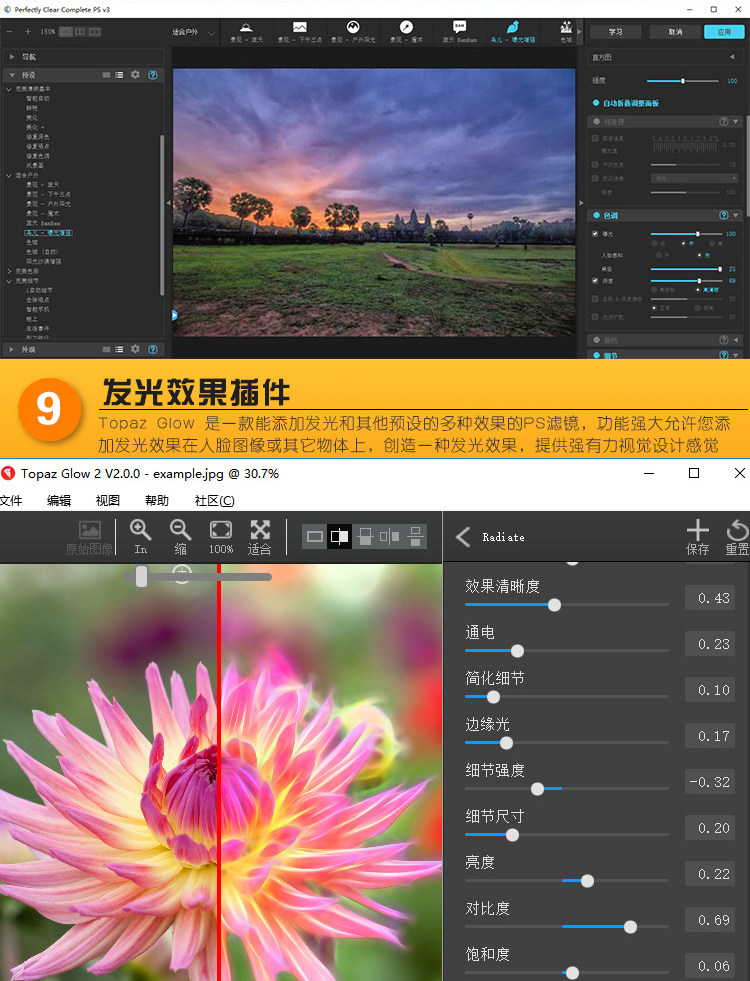Open the 文件 menu in Topaz Glow
This screenshot has width=750, height=981.
(x=11, y=501)
